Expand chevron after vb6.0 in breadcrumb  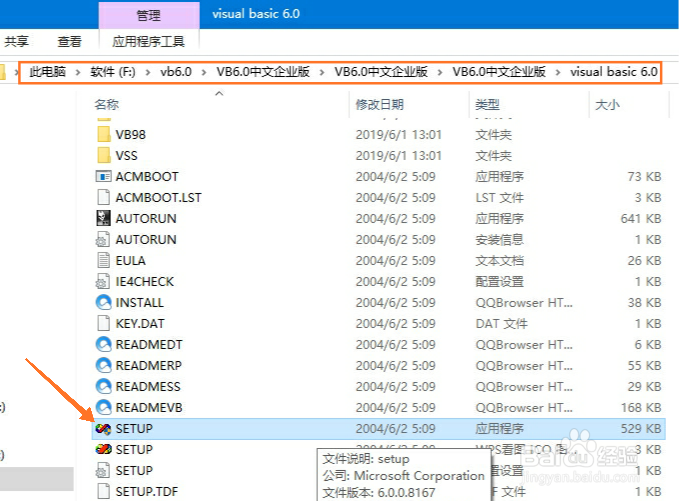pyautogui.click(x=204, y=72)
